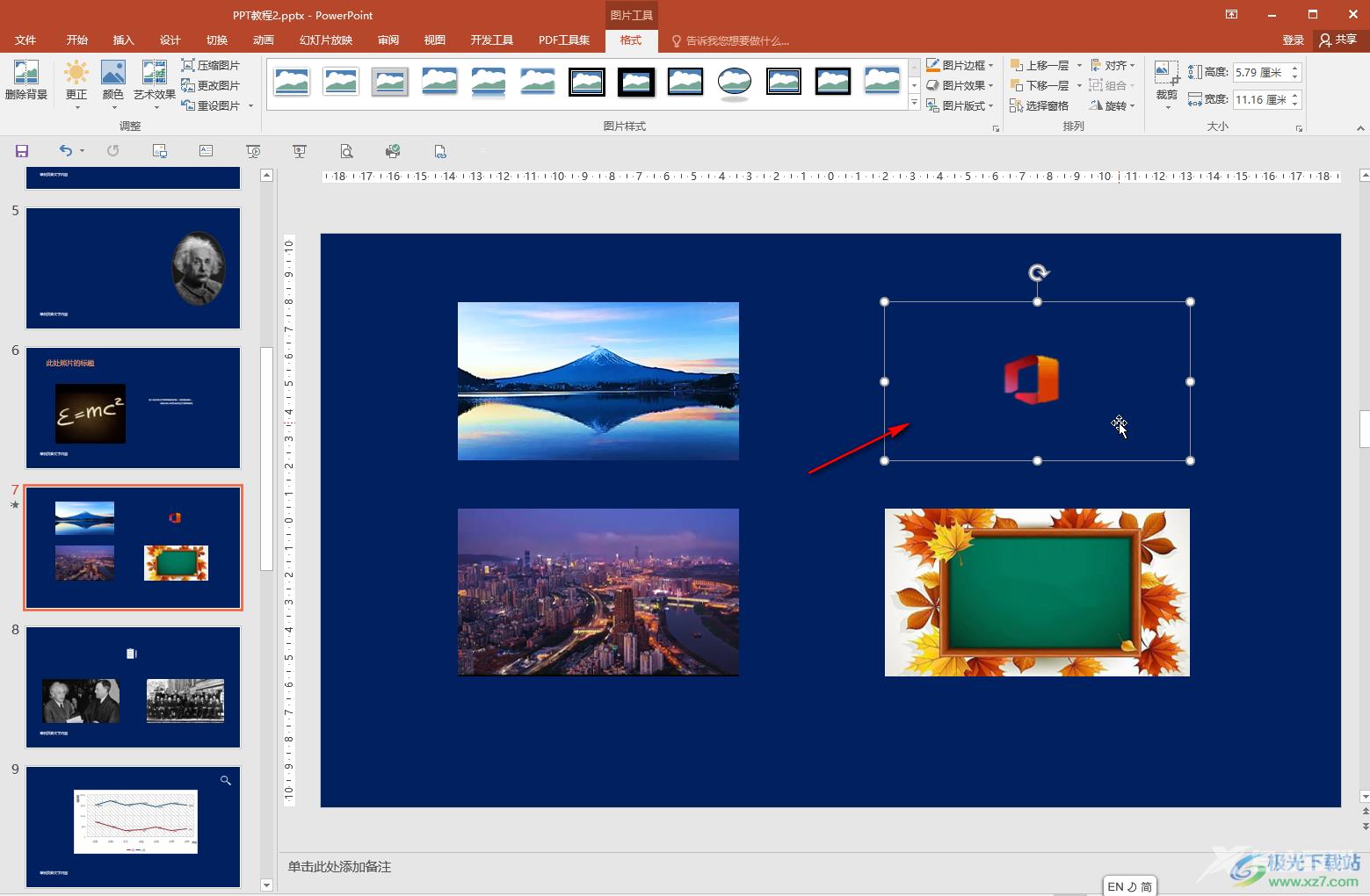Click the 宽度 width input field
The width and height of the screenshot is (1370, 896).
pos(1259,100)
